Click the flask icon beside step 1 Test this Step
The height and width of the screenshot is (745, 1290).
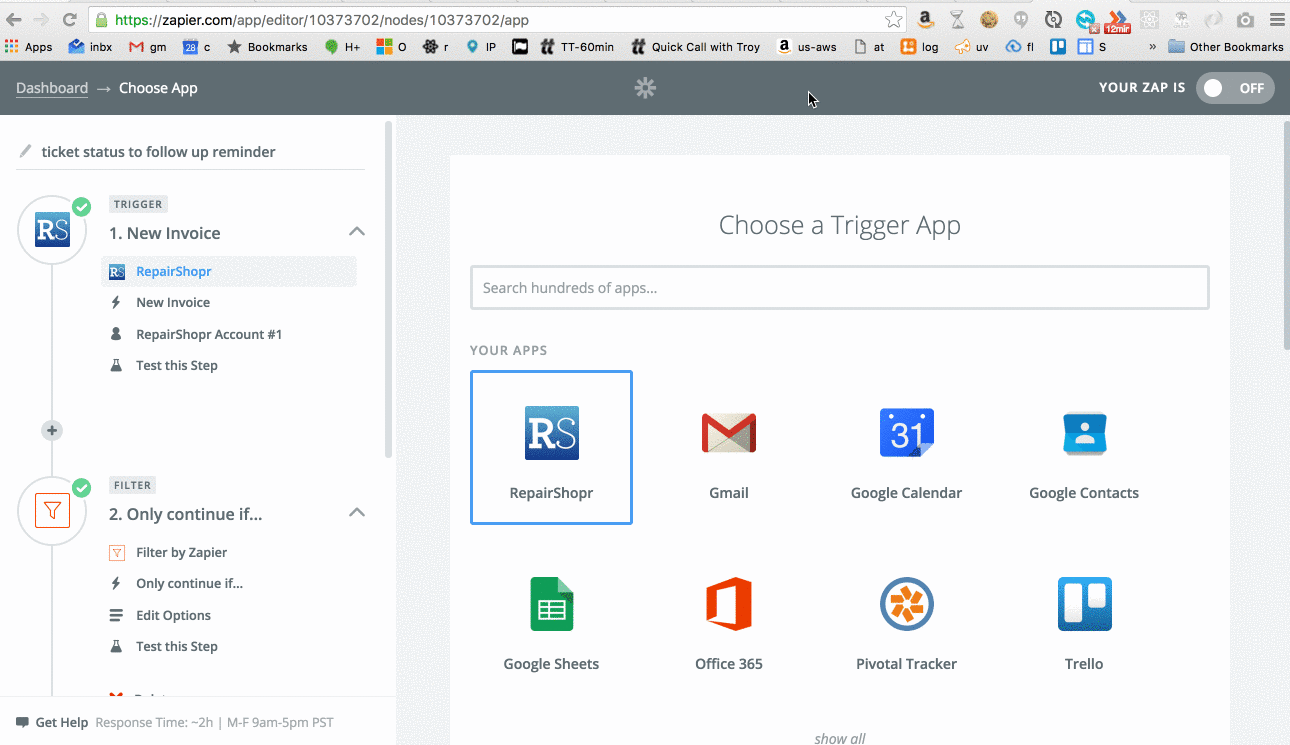tap(116, 365)
